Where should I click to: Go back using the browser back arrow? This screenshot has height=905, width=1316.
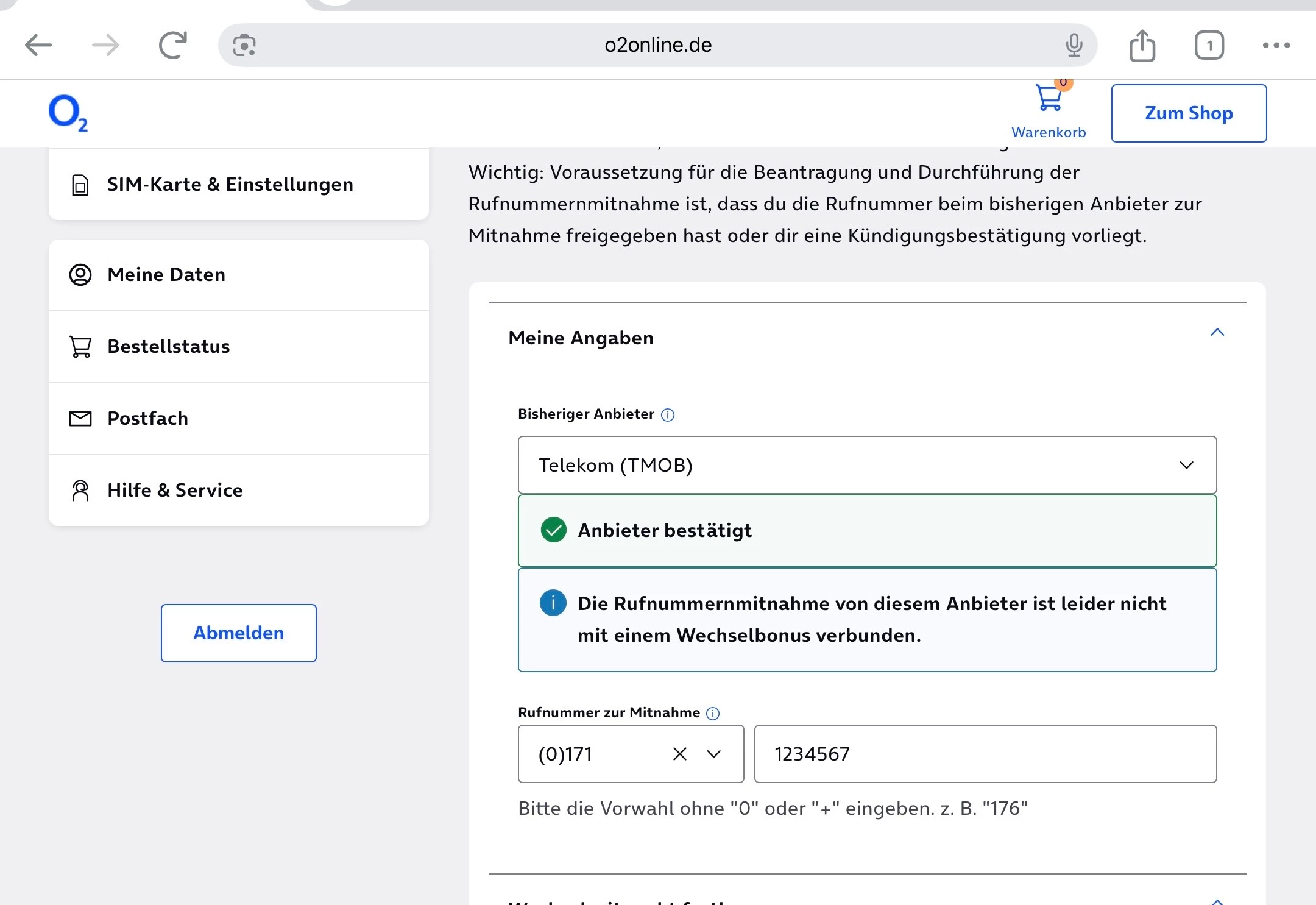[38, 45]
